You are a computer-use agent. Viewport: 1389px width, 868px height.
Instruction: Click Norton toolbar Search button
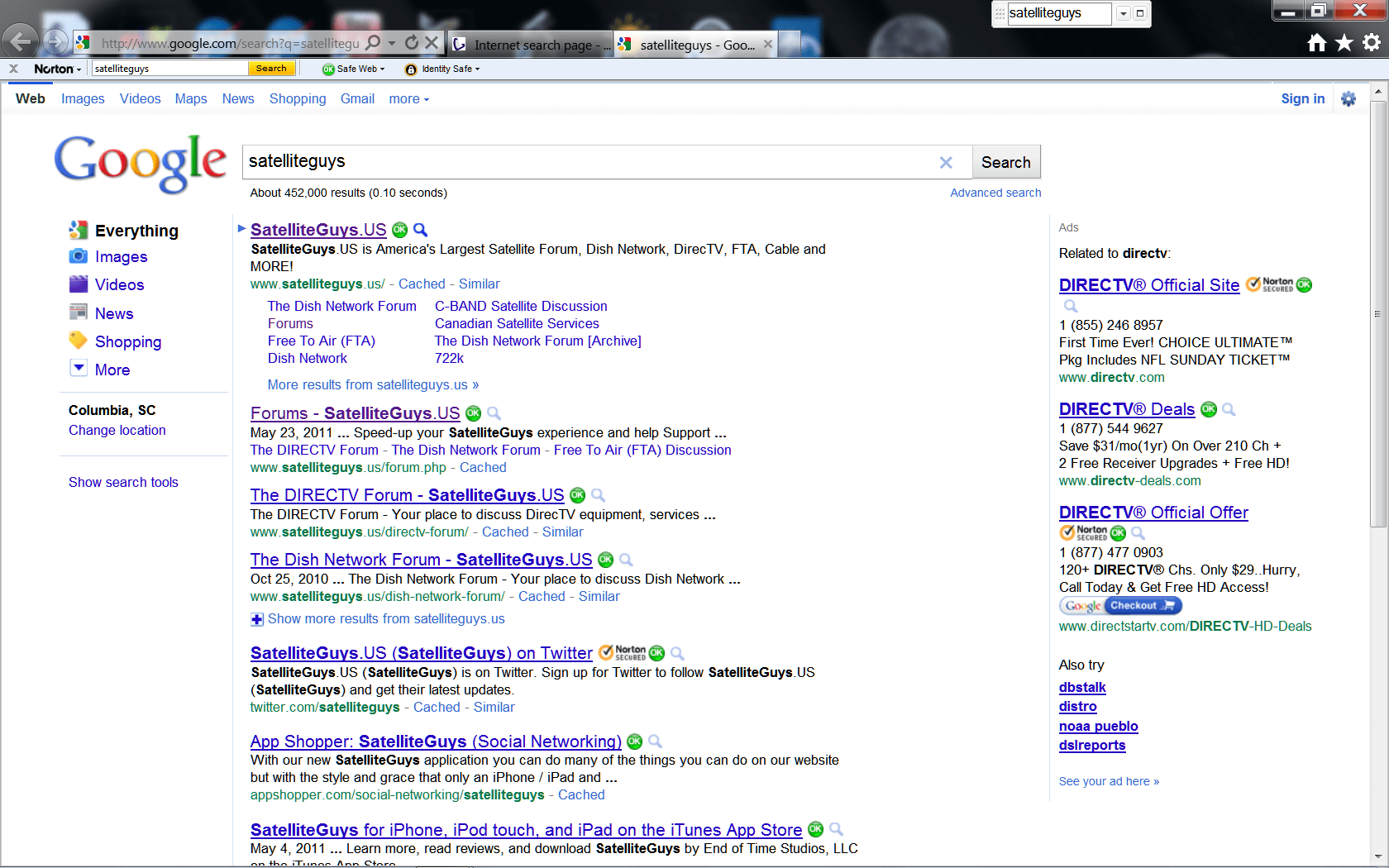point(271,69)
